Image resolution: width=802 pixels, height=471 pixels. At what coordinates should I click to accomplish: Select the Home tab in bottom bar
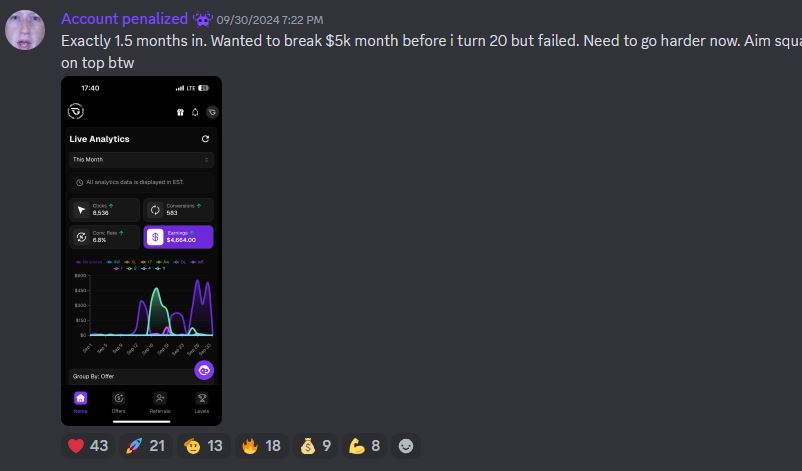tap(80, 402)
